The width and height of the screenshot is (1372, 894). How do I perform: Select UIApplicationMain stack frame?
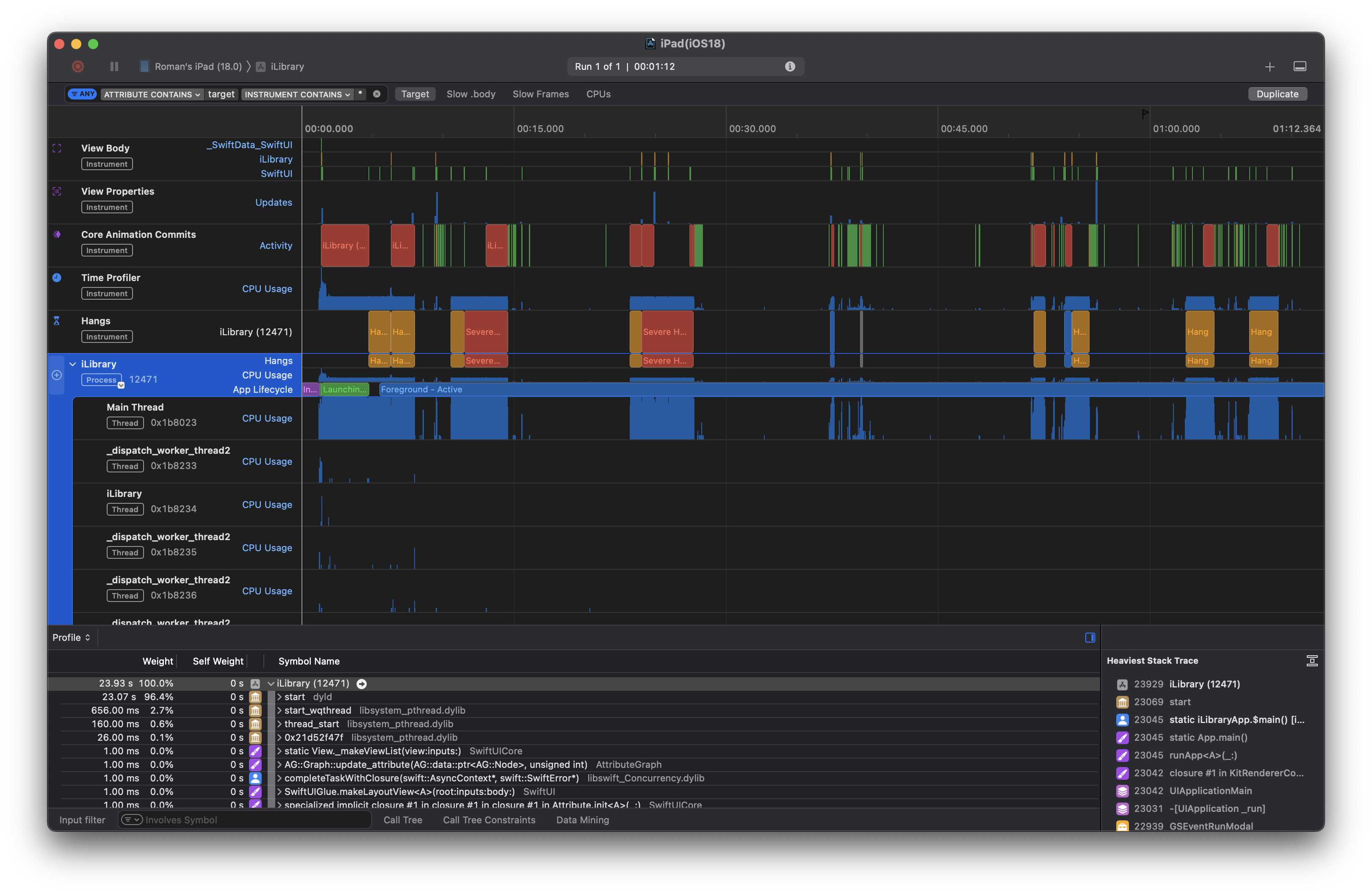point(1211,791)
